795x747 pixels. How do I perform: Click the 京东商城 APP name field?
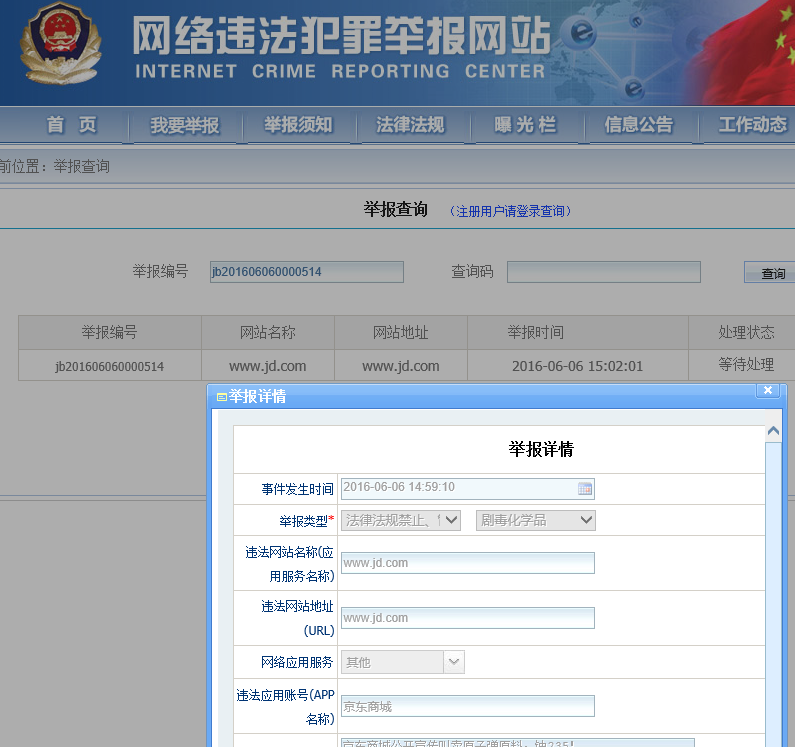[467, 706]
